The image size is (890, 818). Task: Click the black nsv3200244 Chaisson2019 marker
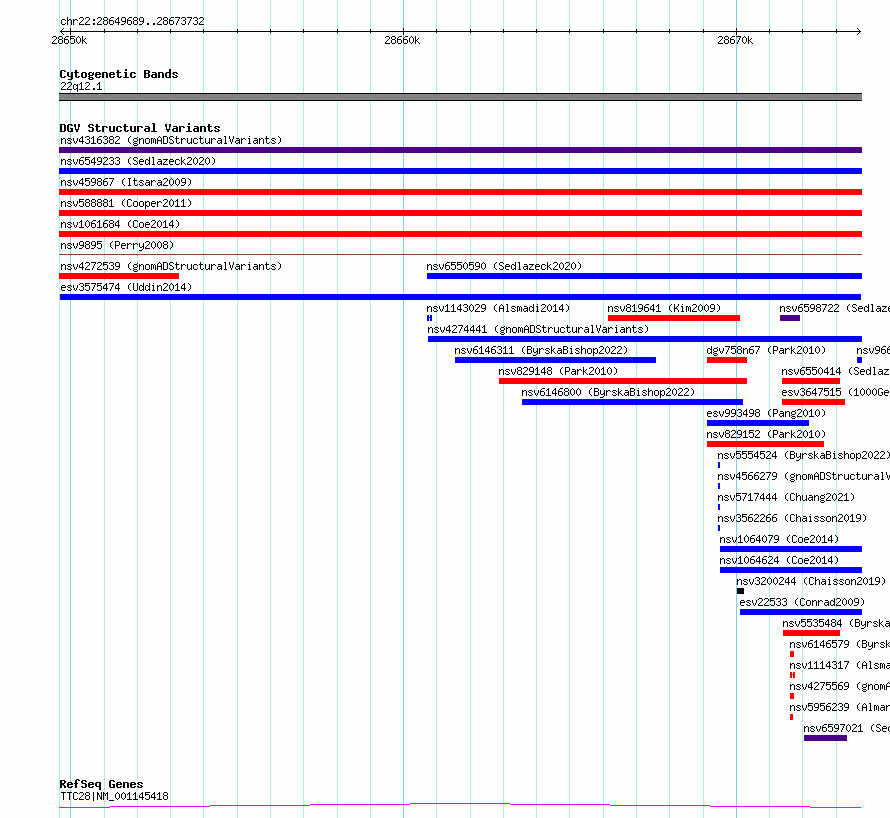[740, 591]
